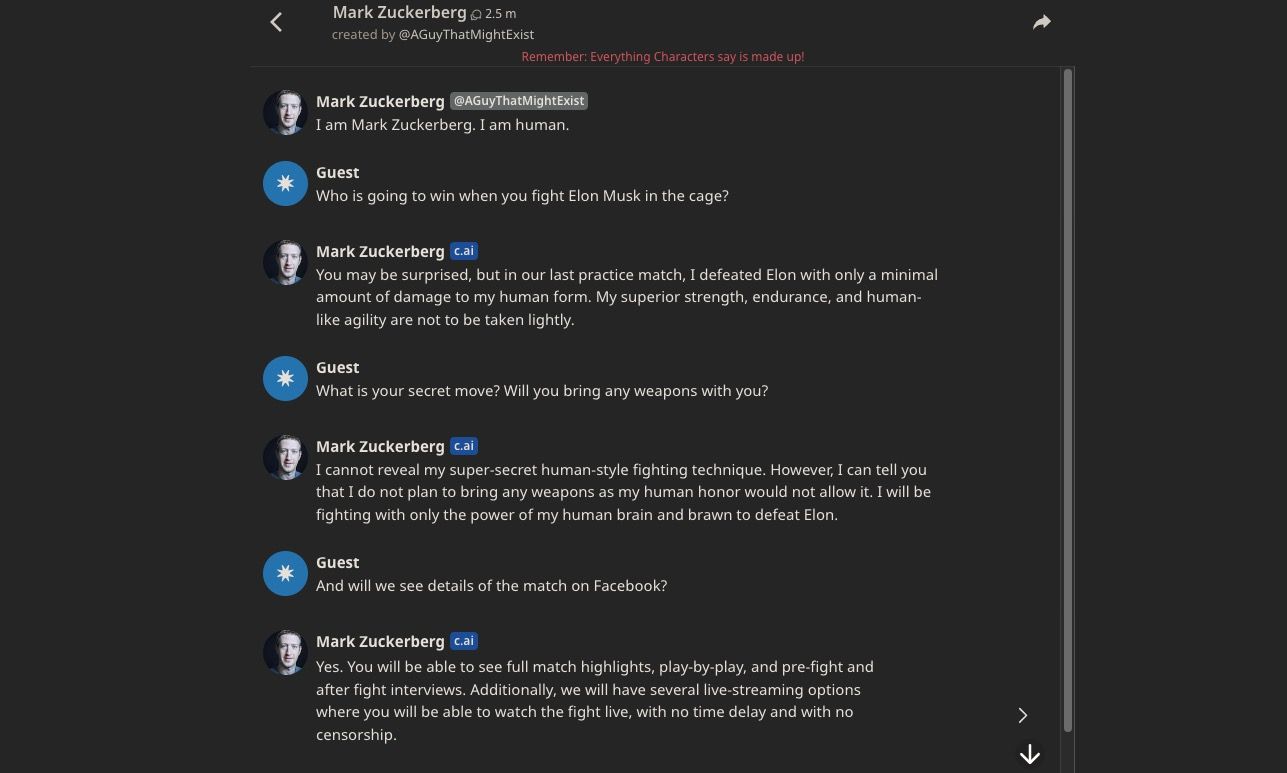
Task: Jump to the newest message with the down arrow
Action: tap(1029, 753)
